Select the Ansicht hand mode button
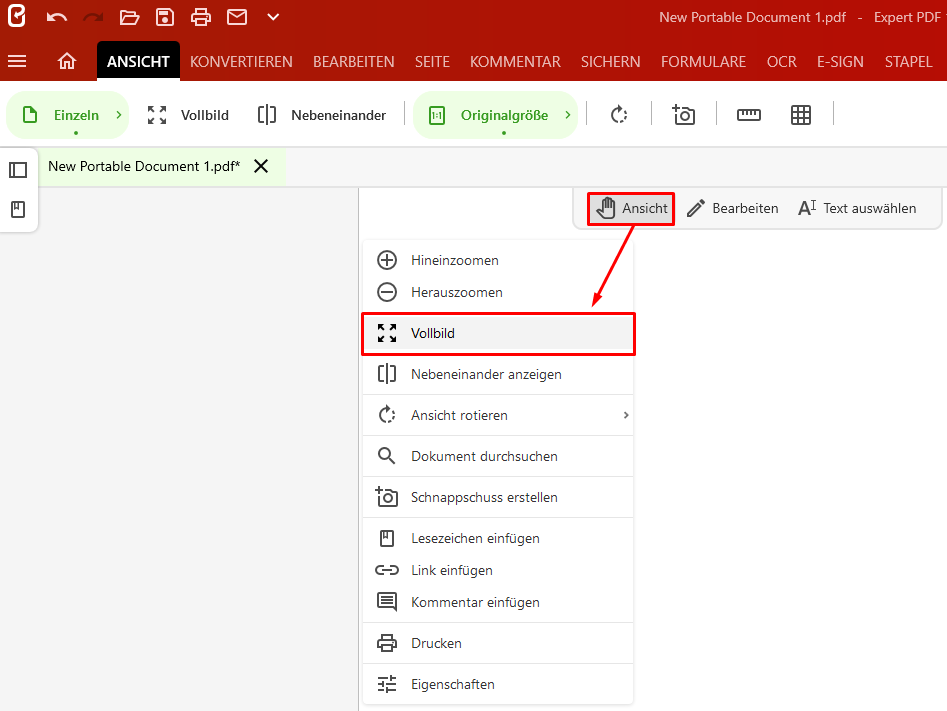The height and width of the screenshot is (711, 947). coord(631,208)
